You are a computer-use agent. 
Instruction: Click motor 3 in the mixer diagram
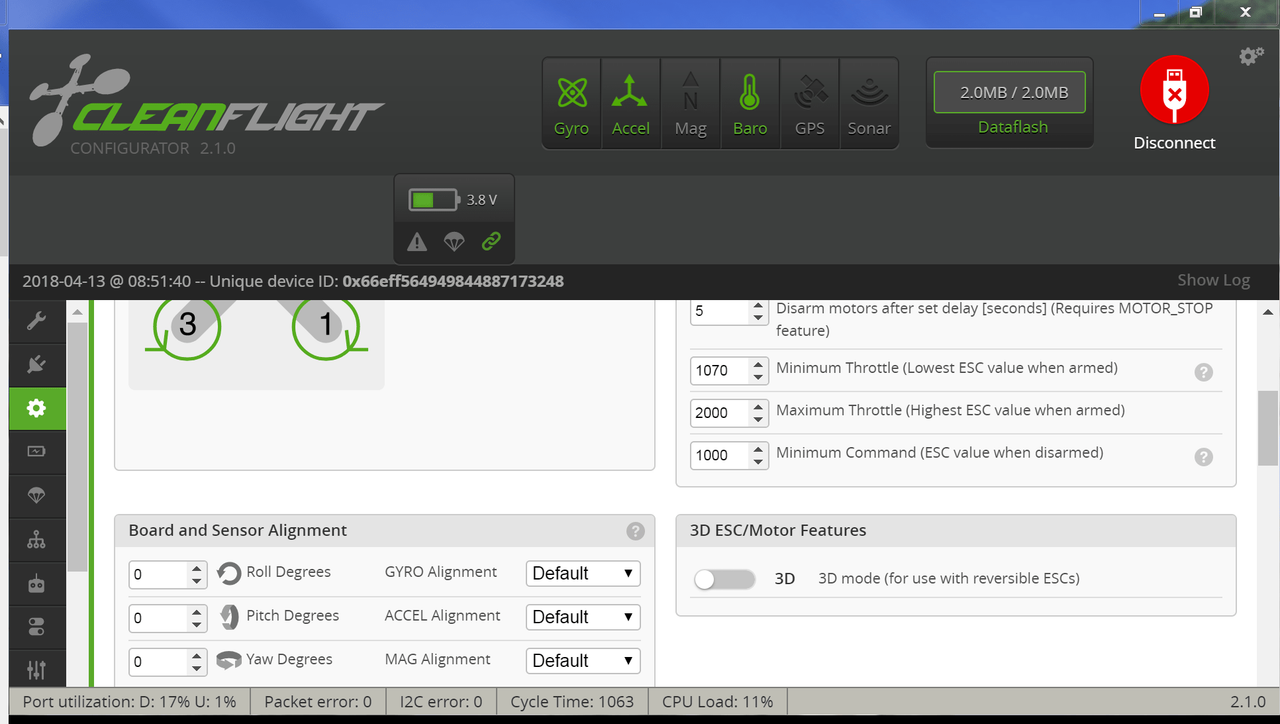point(186,326)
